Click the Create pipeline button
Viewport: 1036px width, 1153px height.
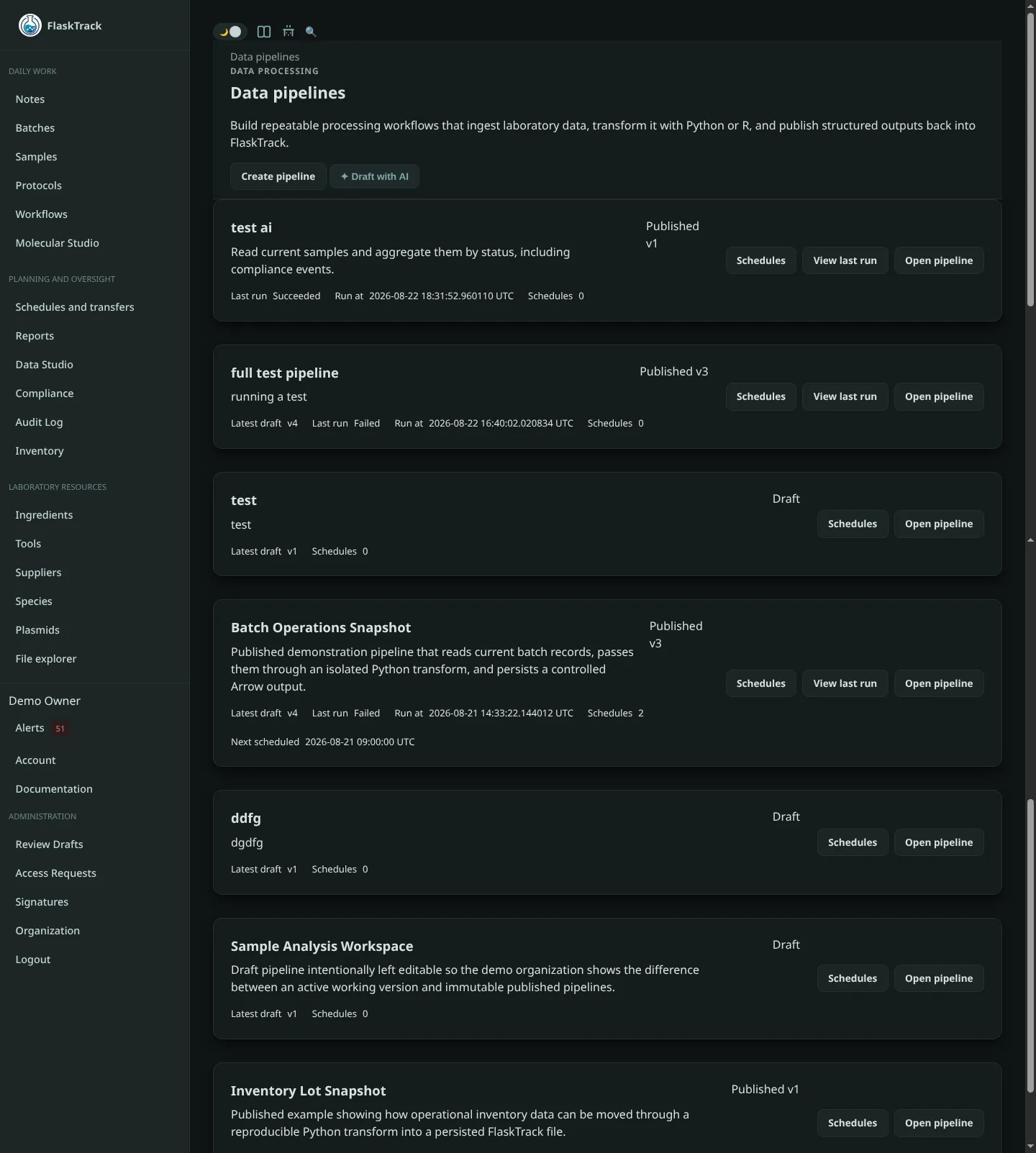point(278,176)
